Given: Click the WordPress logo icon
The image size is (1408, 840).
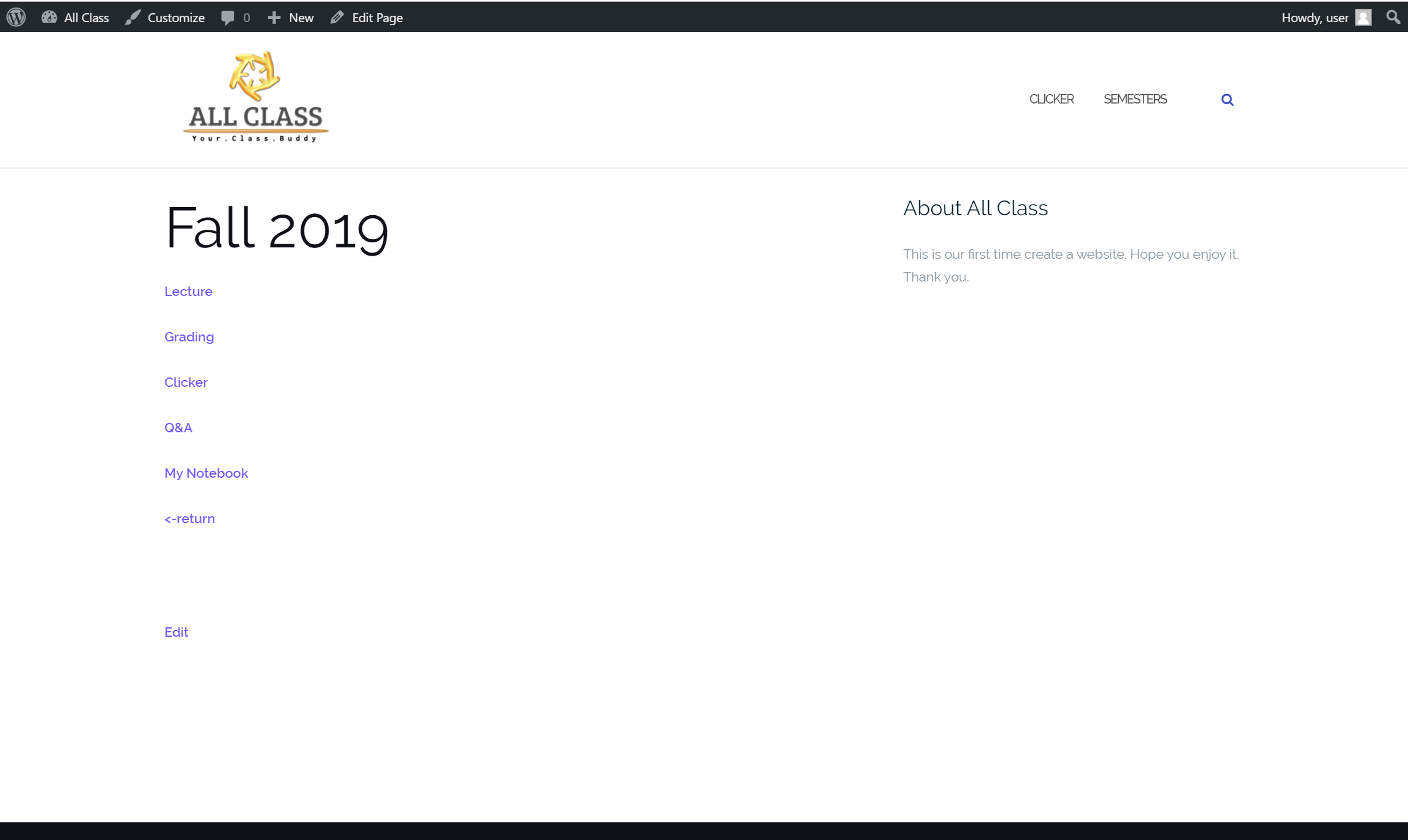Looking at the screenshot, I should point(16,17).
